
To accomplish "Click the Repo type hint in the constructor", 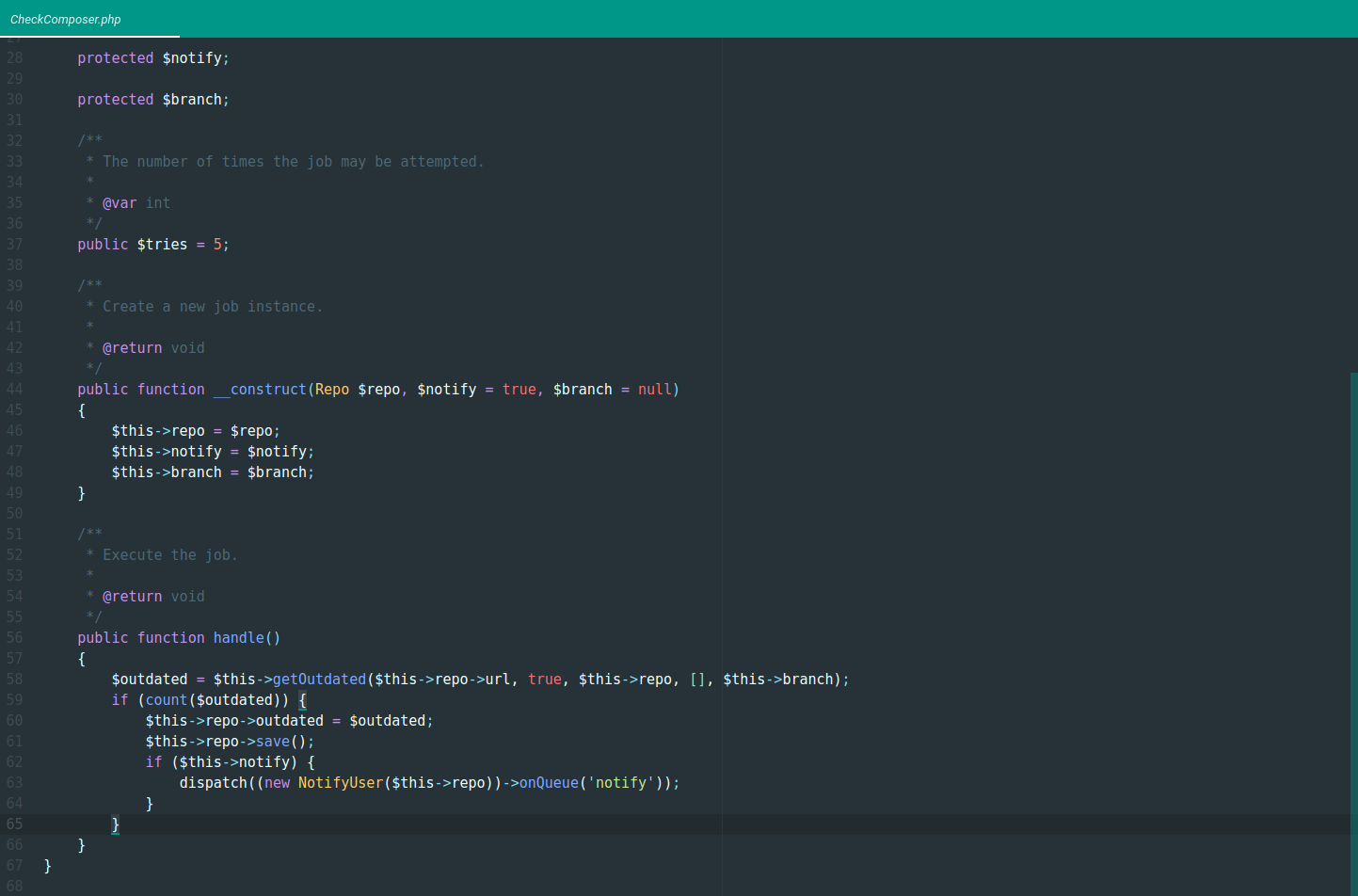I will [x=331, y=389].
